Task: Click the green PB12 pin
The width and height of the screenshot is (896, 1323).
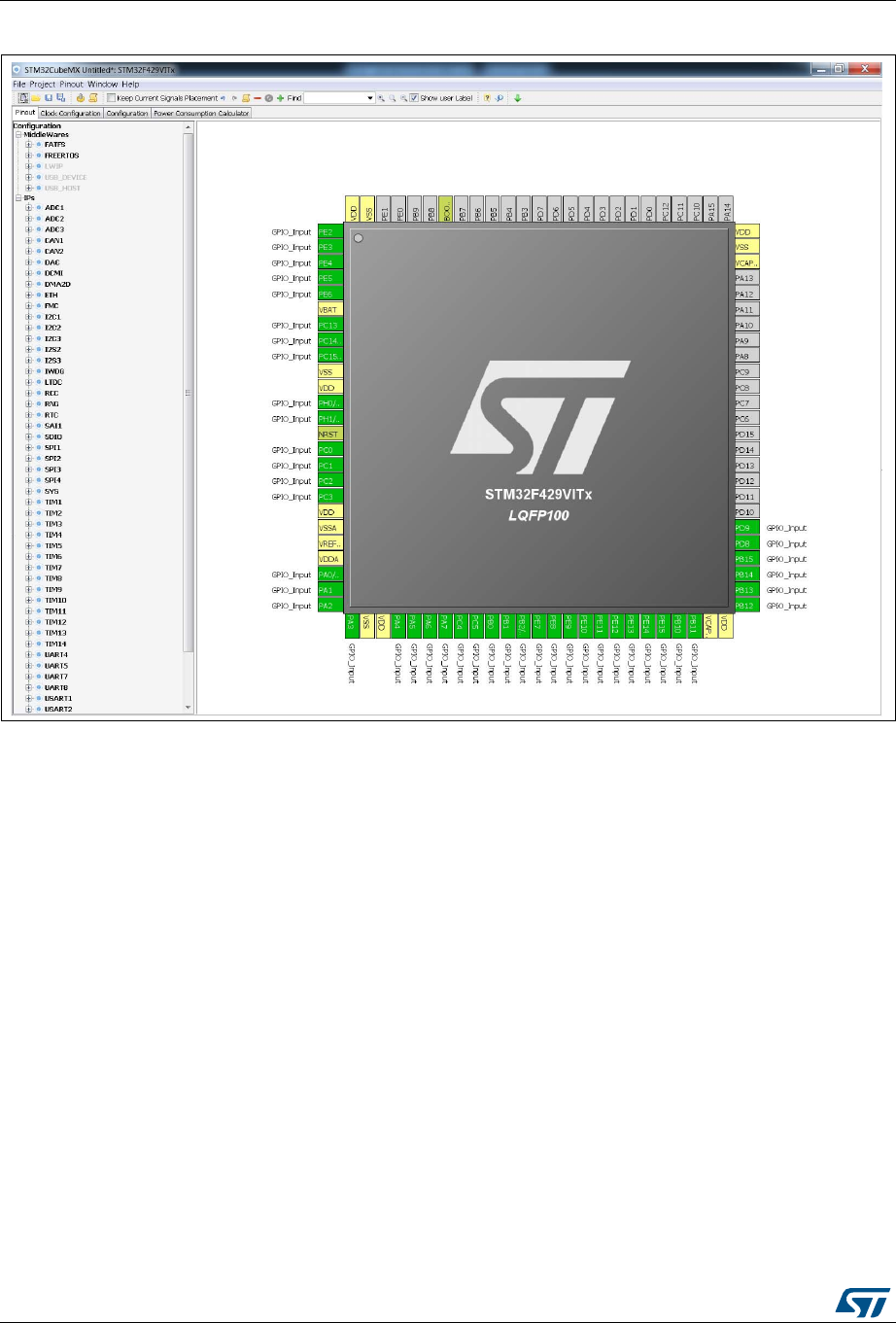Action: click(746, 606)
